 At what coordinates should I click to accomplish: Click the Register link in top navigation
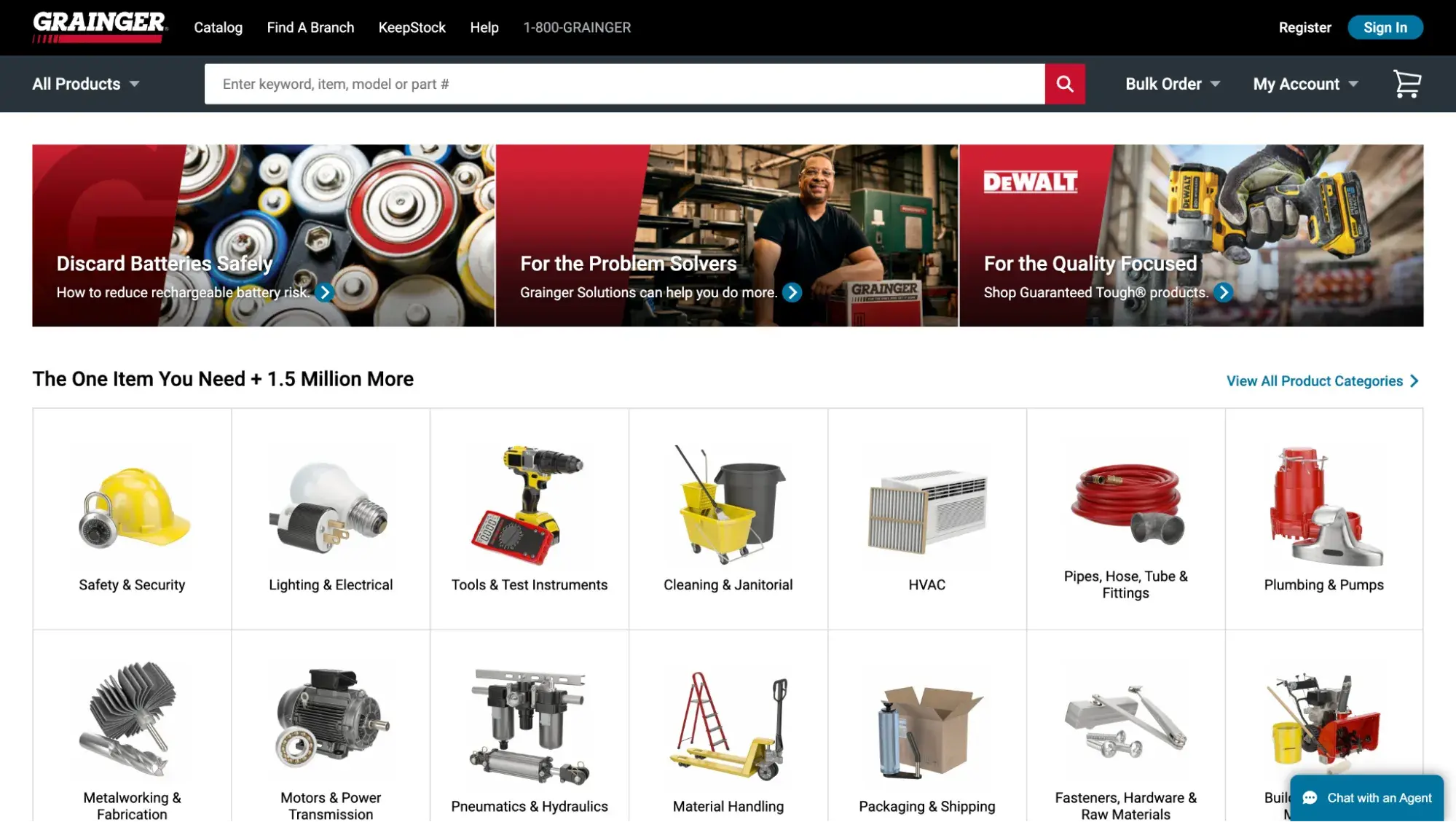point(1305,27)
